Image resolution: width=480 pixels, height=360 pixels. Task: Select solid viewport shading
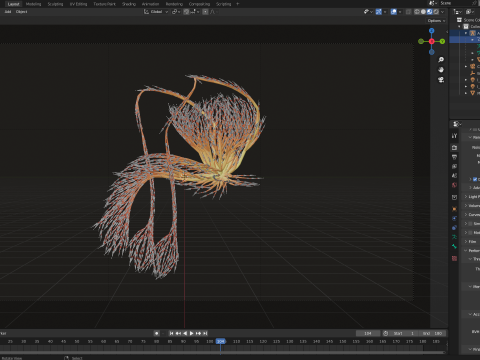point(423,12)
